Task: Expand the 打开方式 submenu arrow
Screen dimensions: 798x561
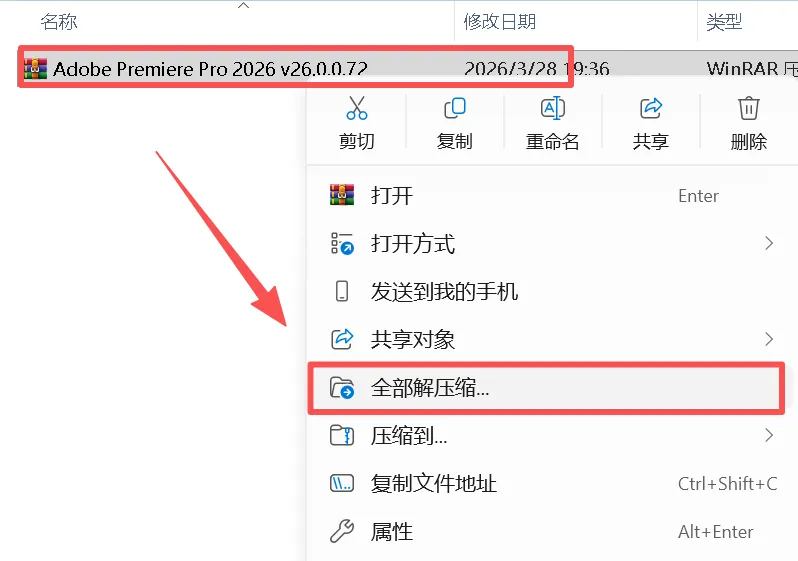Action: pyautogui.click(x=769, y=243)
